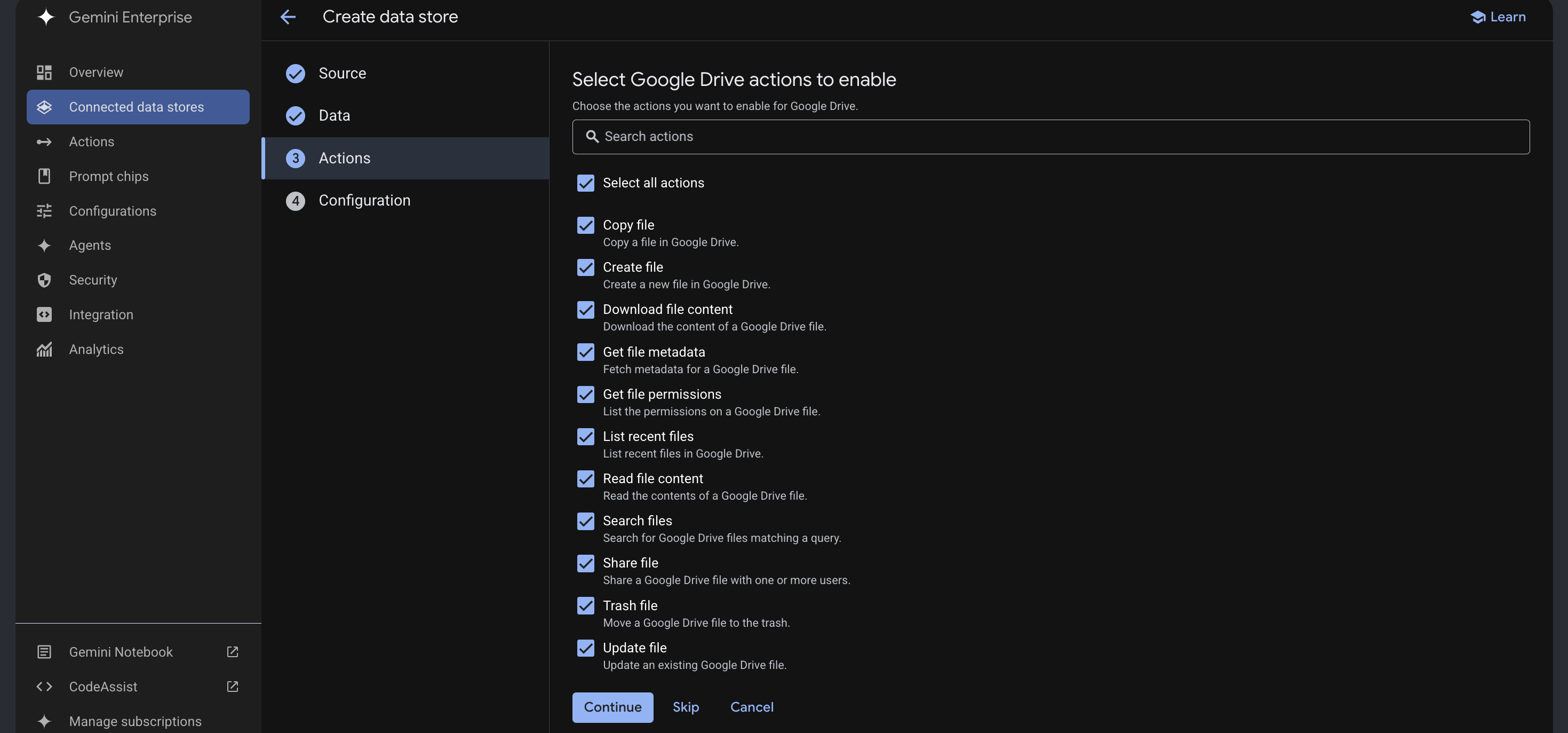
Task: Open Gemini Notebook link
Action: click(138, 652)
